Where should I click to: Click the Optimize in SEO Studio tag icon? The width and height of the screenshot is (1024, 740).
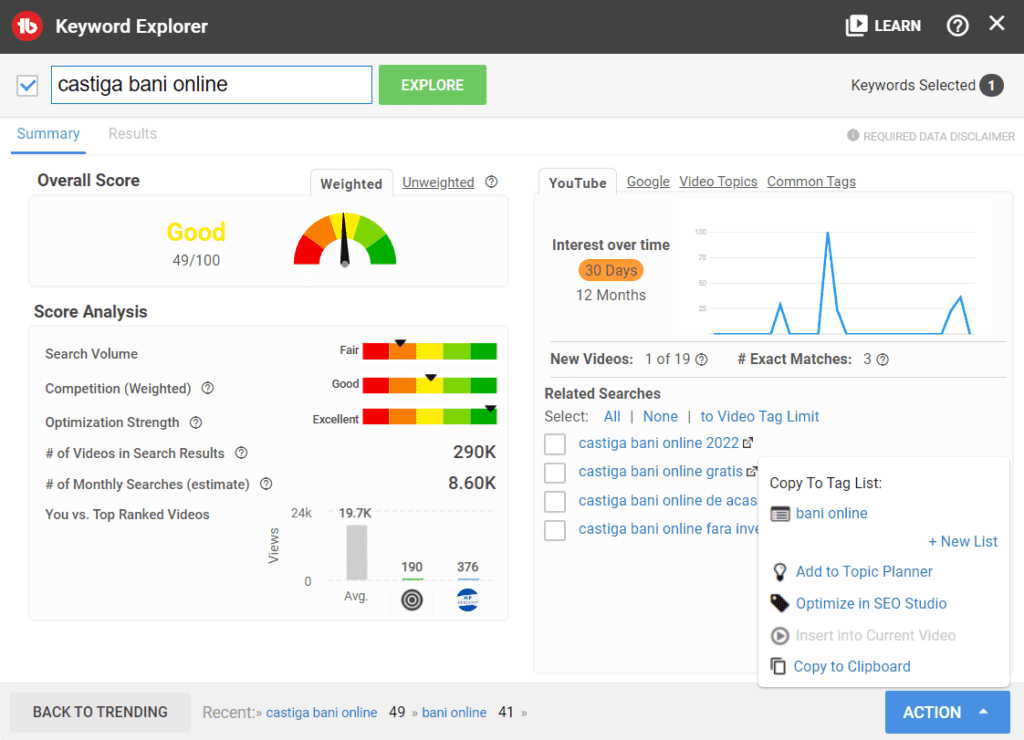tap(780, 603)
